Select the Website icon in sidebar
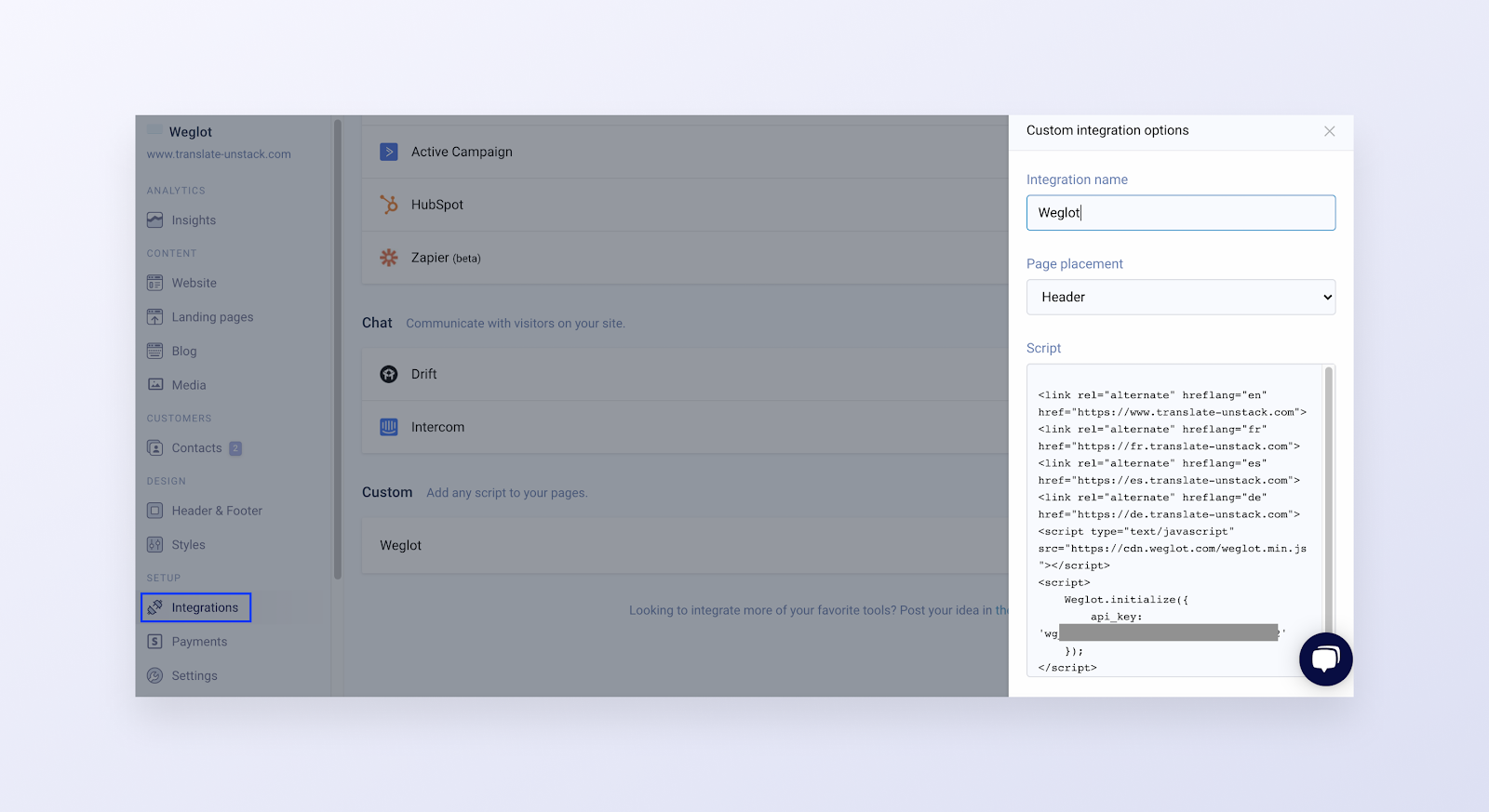Image resolution: width=1489 pixels, height=812 pixels. tap(154, 283)
